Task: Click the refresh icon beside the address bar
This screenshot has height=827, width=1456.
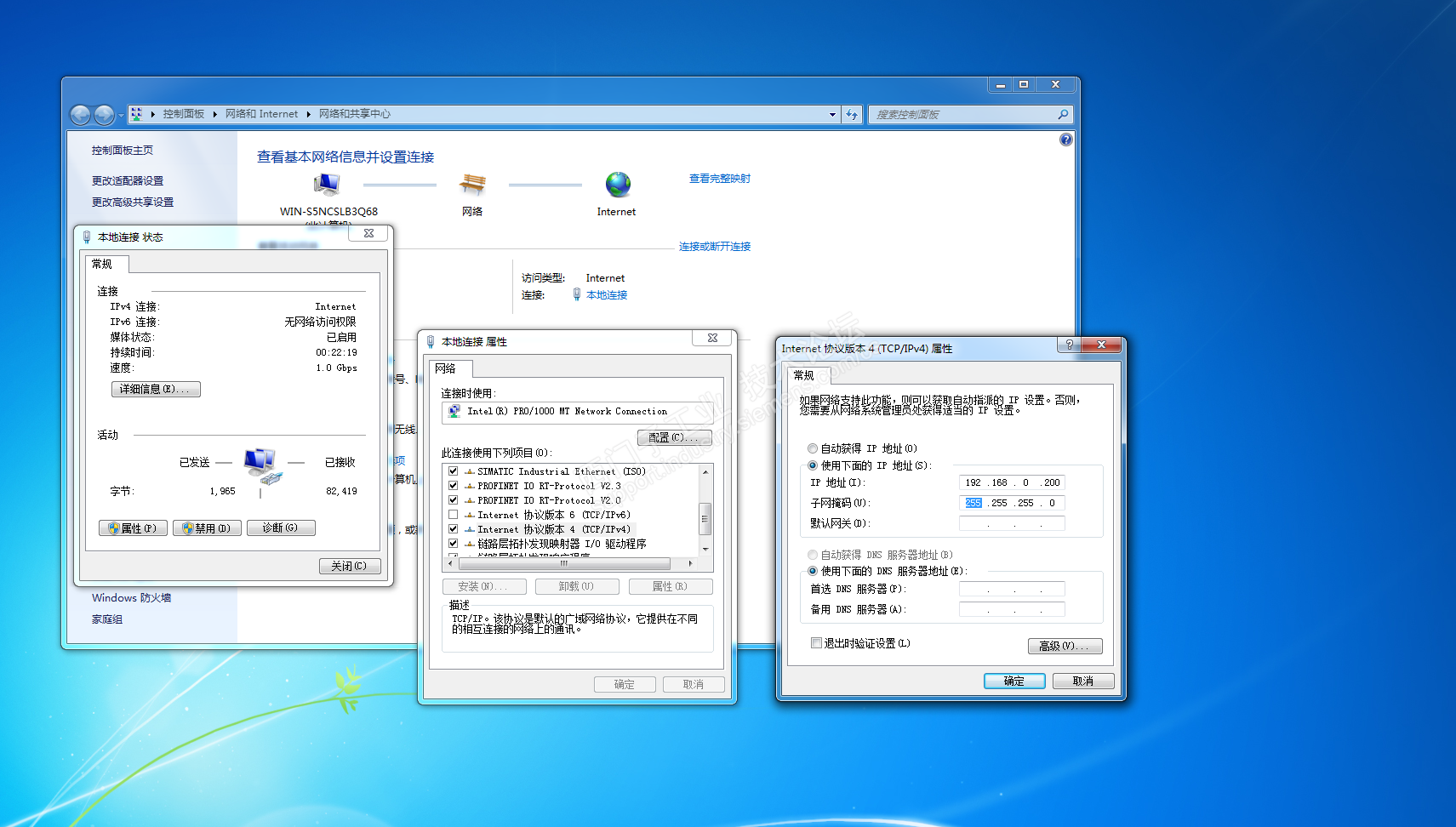Action: [x=852, y=114]
